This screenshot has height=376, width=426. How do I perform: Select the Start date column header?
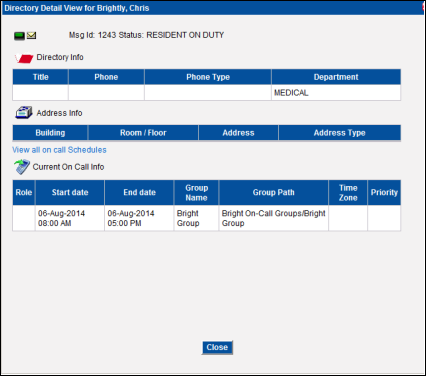tap(70, 193)
